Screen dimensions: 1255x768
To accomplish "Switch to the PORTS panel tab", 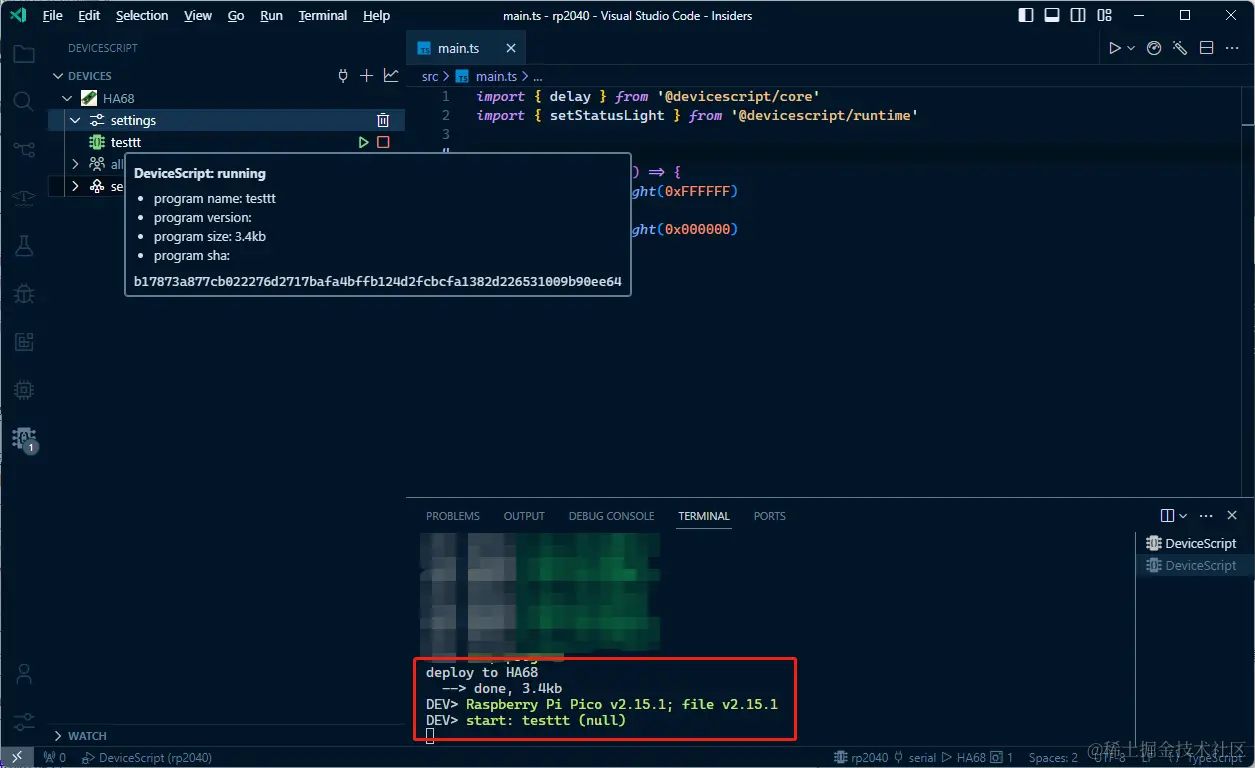I will tap(770, 516).
